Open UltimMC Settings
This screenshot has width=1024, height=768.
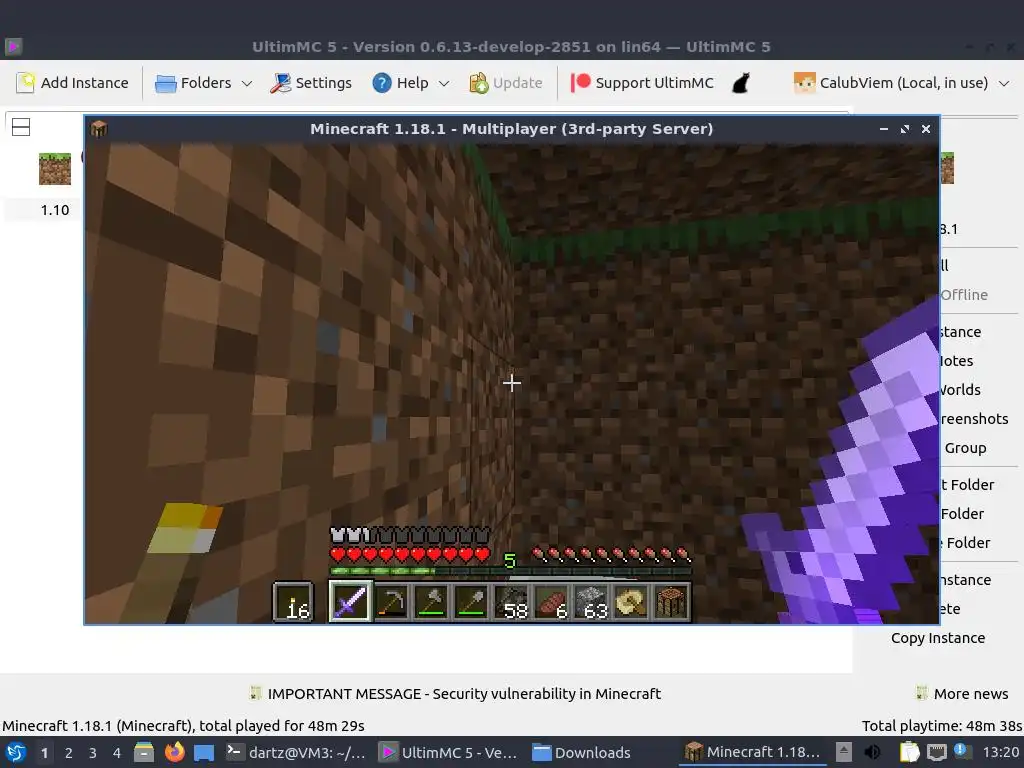point(311,83)
